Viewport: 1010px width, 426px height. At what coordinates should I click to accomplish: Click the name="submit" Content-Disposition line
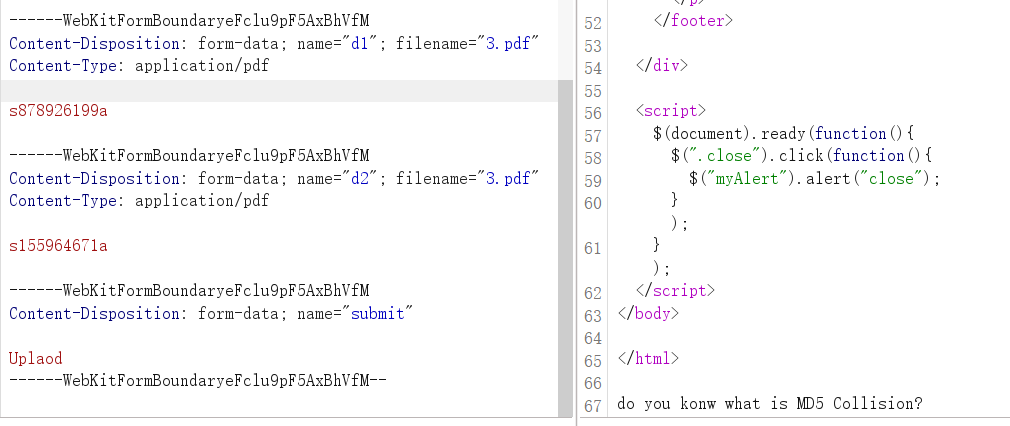point(211,313)
